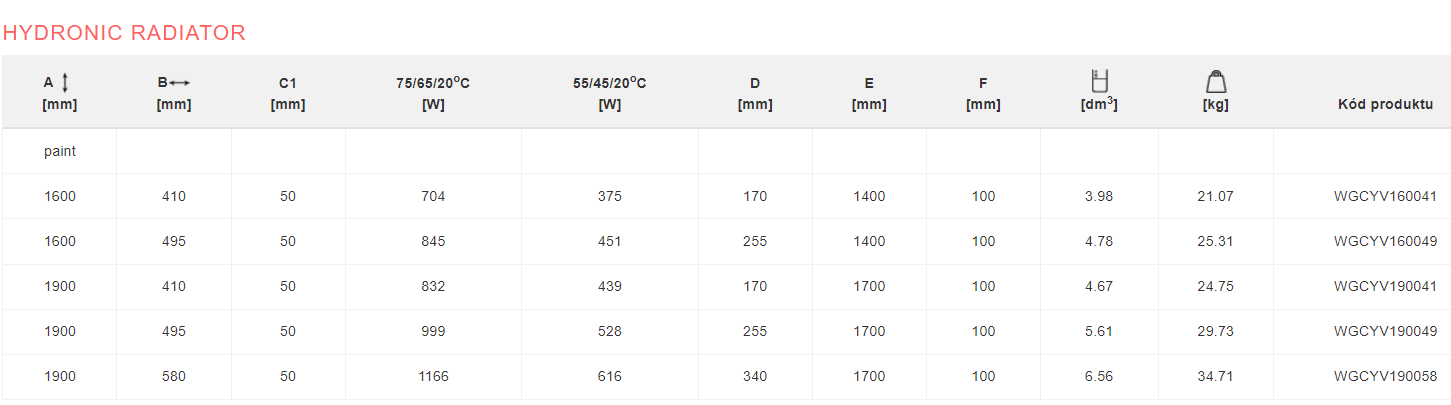Click product code WGCYV160049
Viewport: 1451px width, 405px height.
(1385, 241)
